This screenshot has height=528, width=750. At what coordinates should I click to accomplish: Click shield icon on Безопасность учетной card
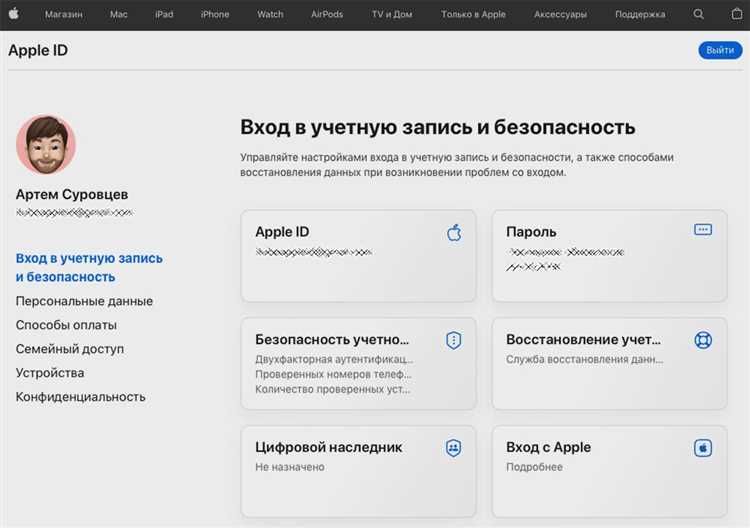point(453,340)
